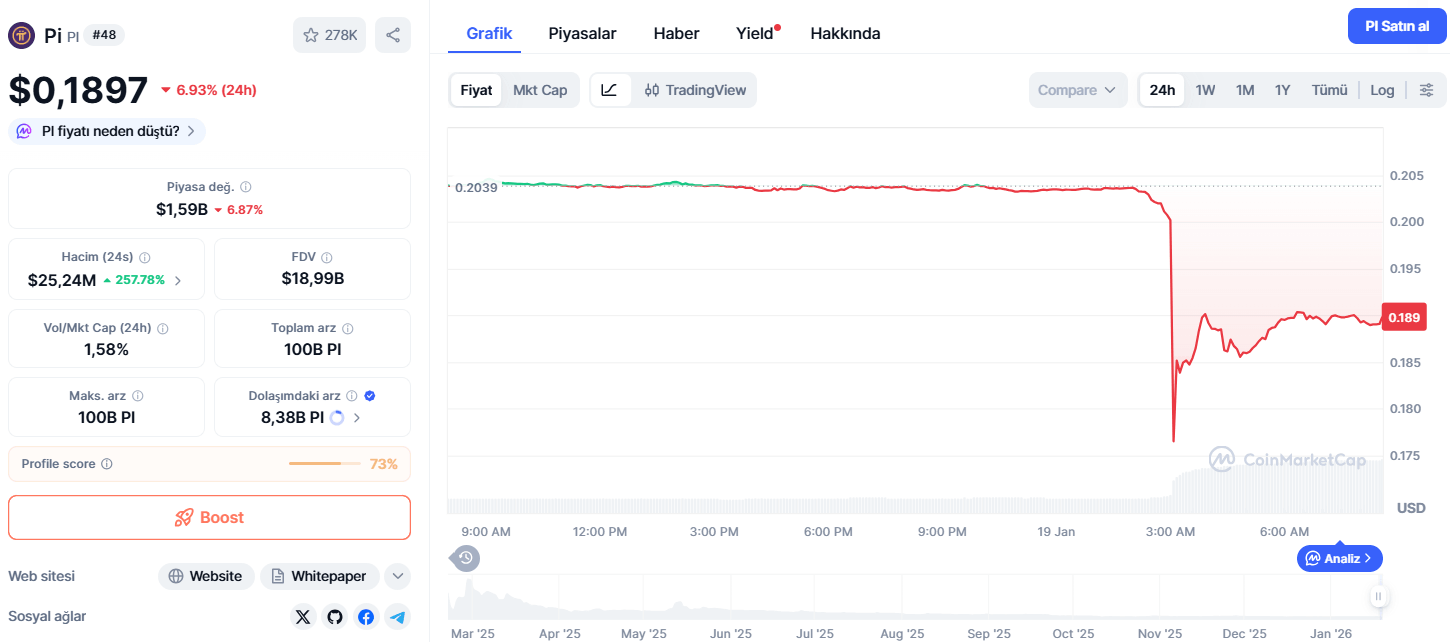The image size is (1450, 642).
Task: Click the Boost button
Action: (209, 518)
